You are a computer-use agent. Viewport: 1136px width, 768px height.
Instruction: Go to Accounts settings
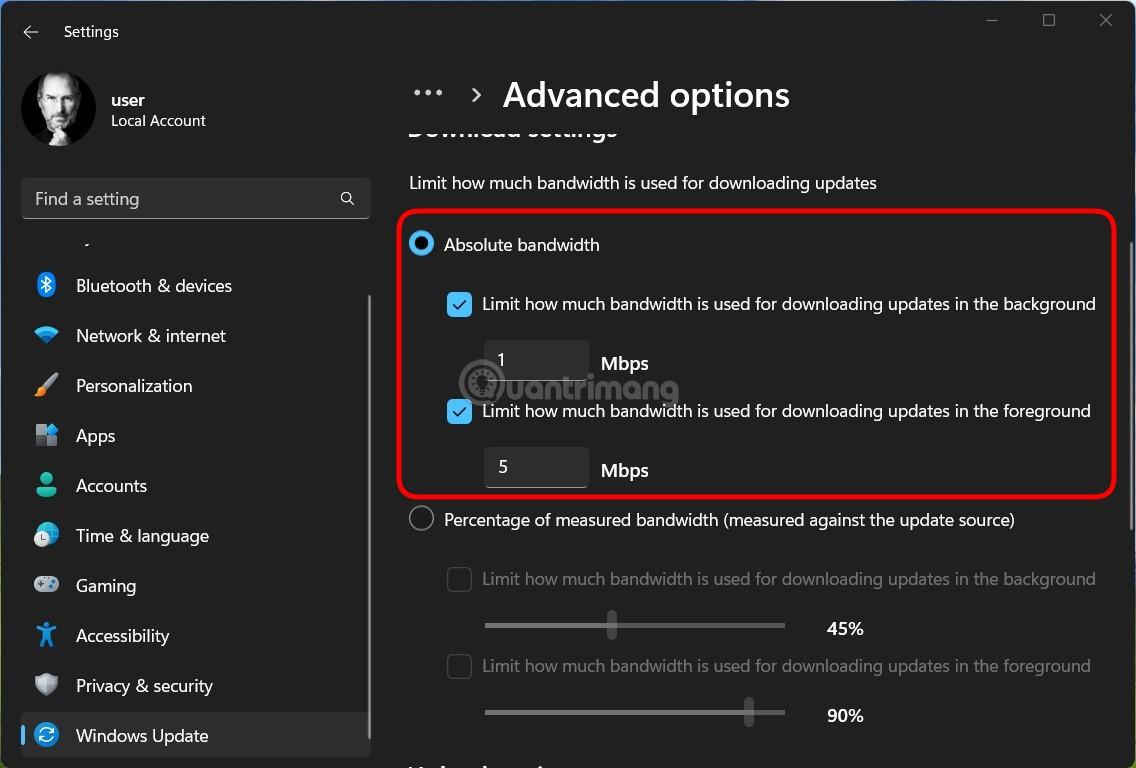[196, 485]
